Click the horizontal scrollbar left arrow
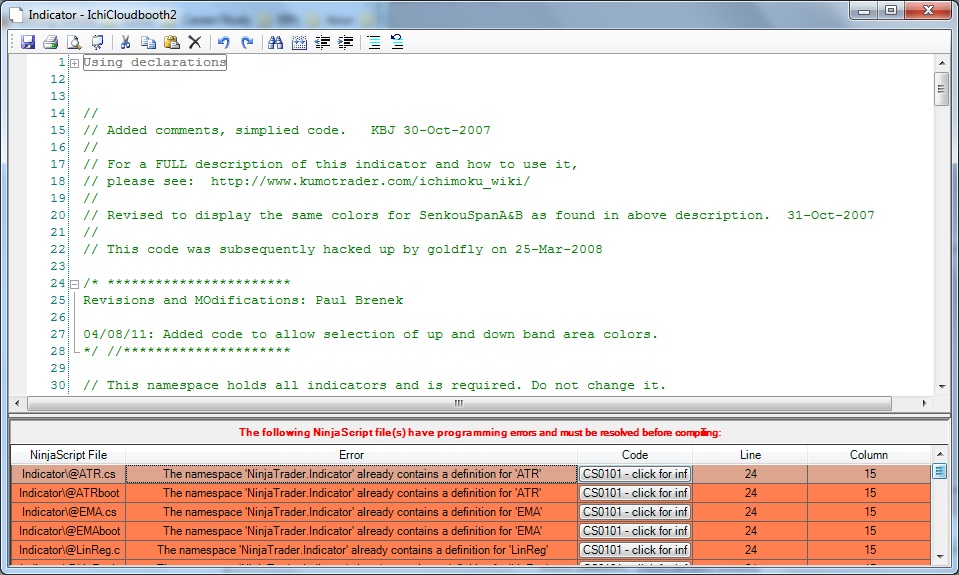 click(x=17, y=403)
